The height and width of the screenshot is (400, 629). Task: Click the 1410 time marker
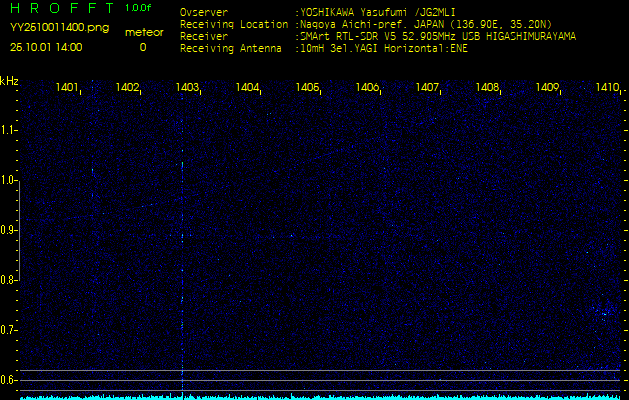point(607,87)
